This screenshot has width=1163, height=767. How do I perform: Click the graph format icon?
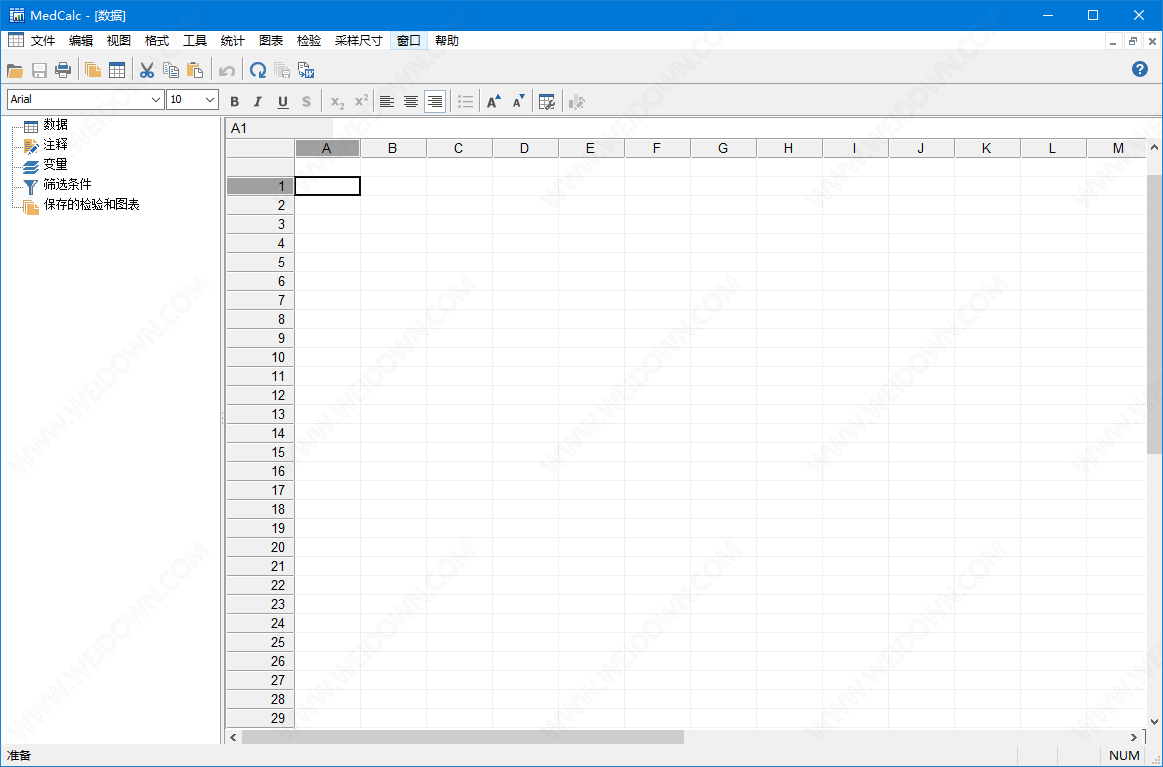[576, 102]
